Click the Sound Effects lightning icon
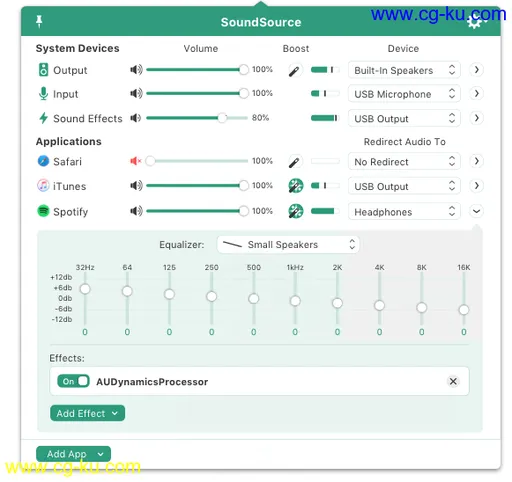 (43, 118)
